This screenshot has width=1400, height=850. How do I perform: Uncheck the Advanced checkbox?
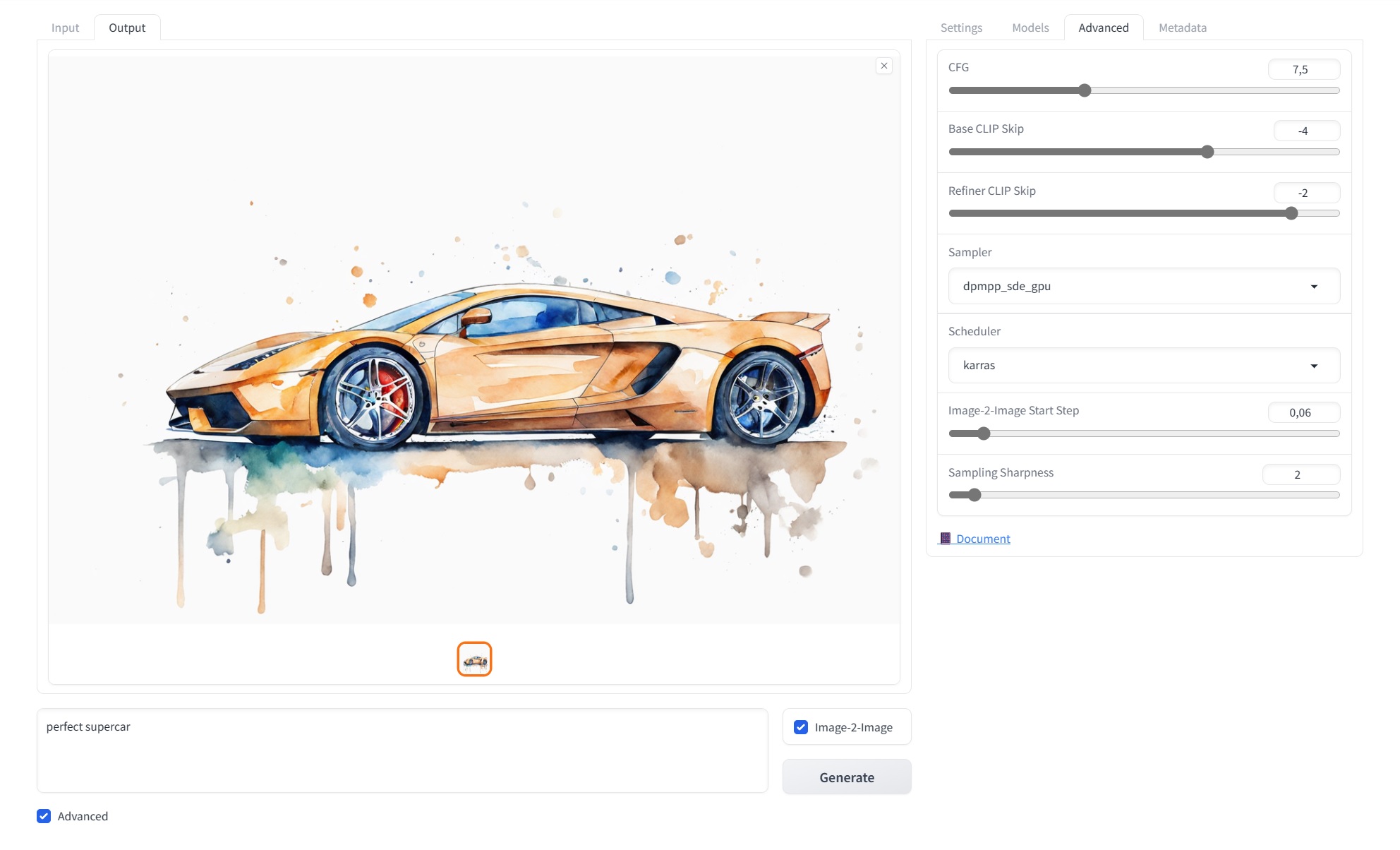click(44, 816)
